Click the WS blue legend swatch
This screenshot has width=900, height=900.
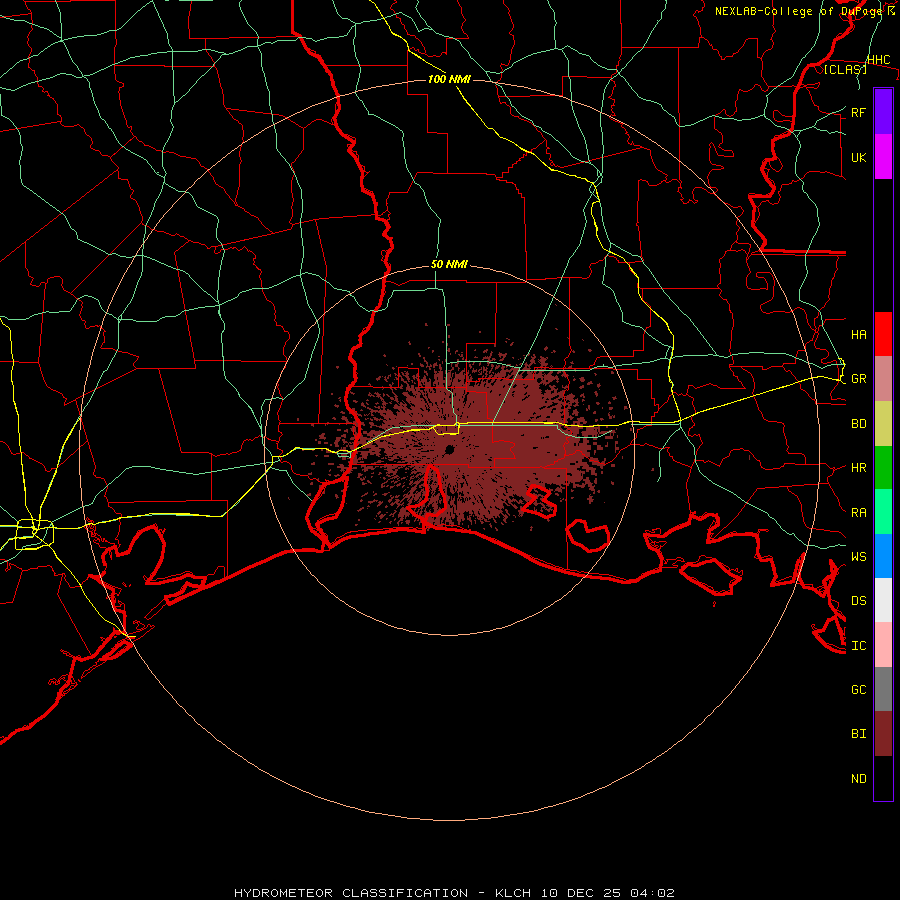pyautogui.click(x=883, y=556)
